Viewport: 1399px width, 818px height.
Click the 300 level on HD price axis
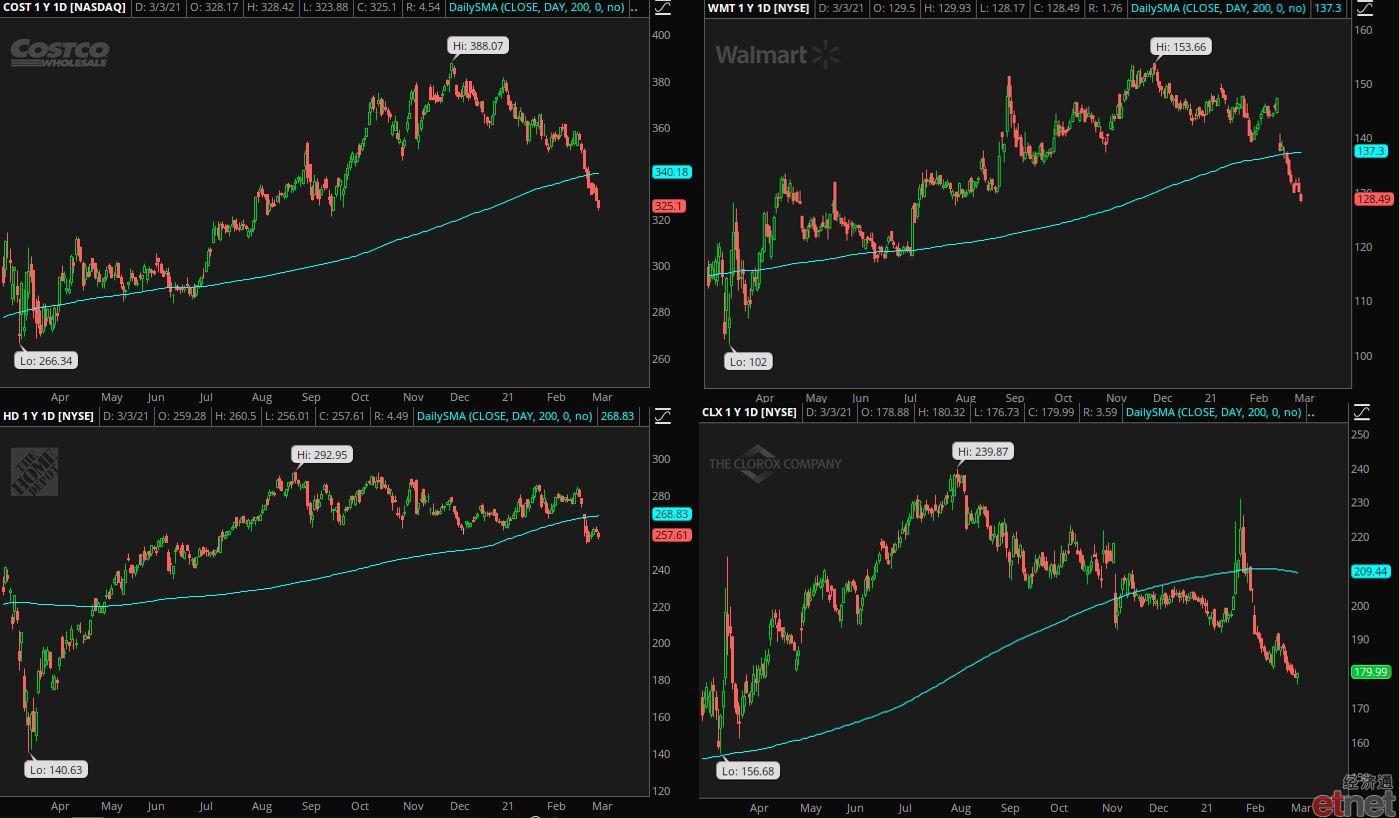point(660,459)
